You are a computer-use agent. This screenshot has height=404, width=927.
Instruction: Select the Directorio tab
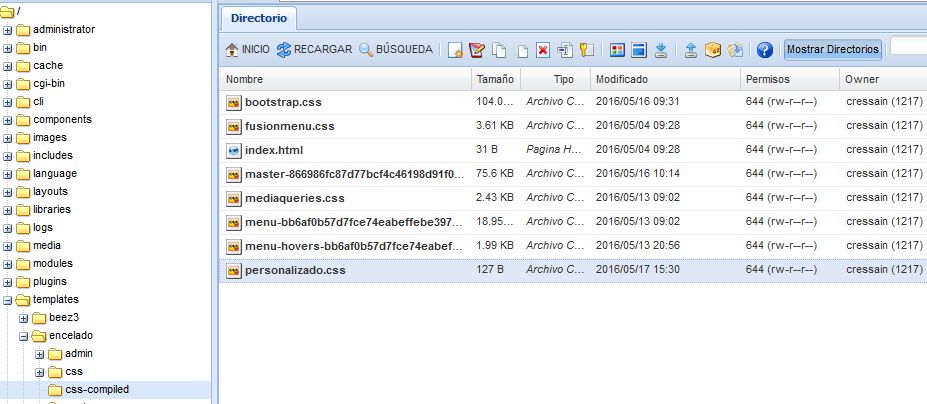click(259, 18)
